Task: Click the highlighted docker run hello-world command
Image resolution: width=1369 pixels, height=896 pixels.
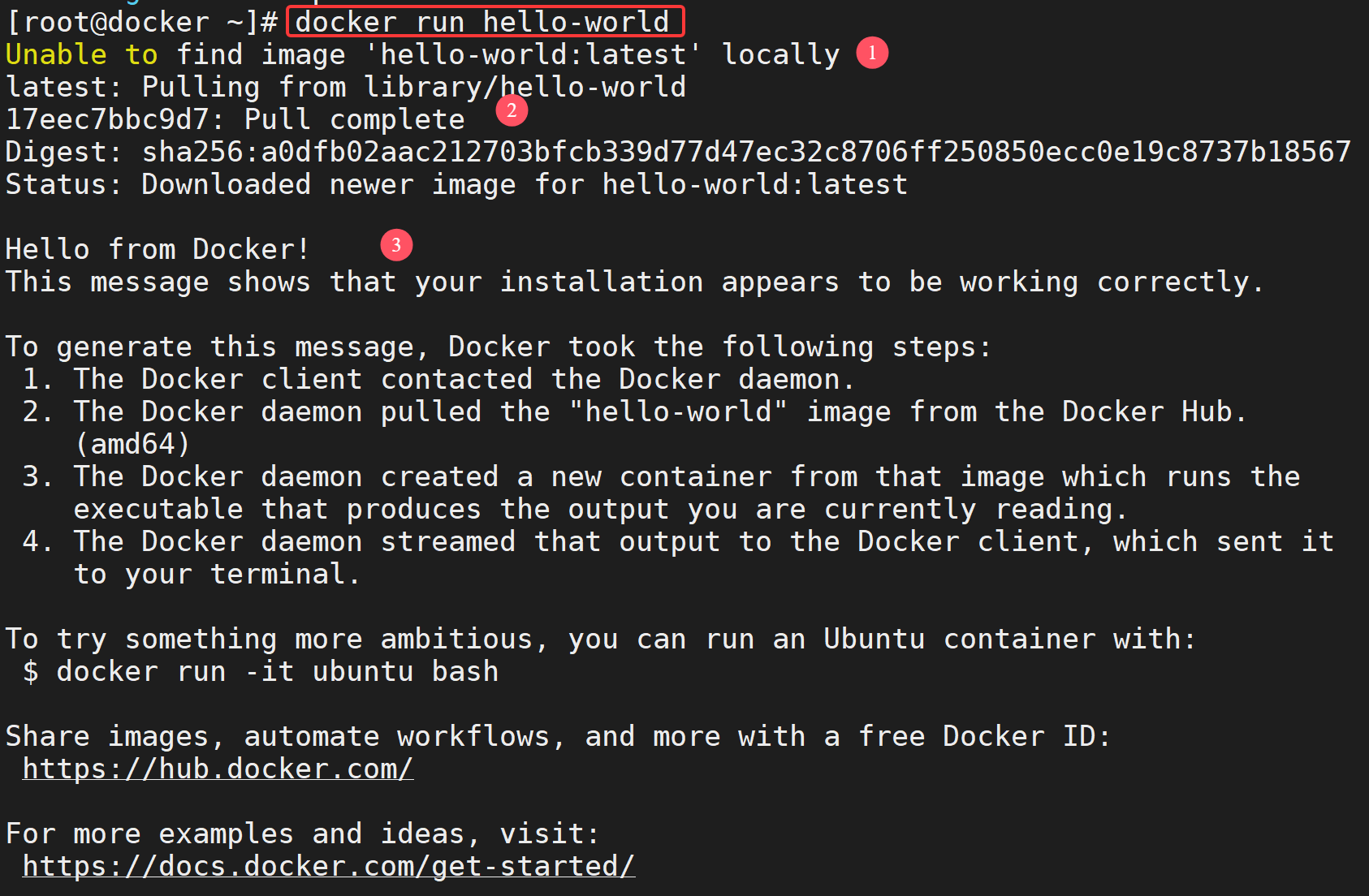Action: [485, 22]
